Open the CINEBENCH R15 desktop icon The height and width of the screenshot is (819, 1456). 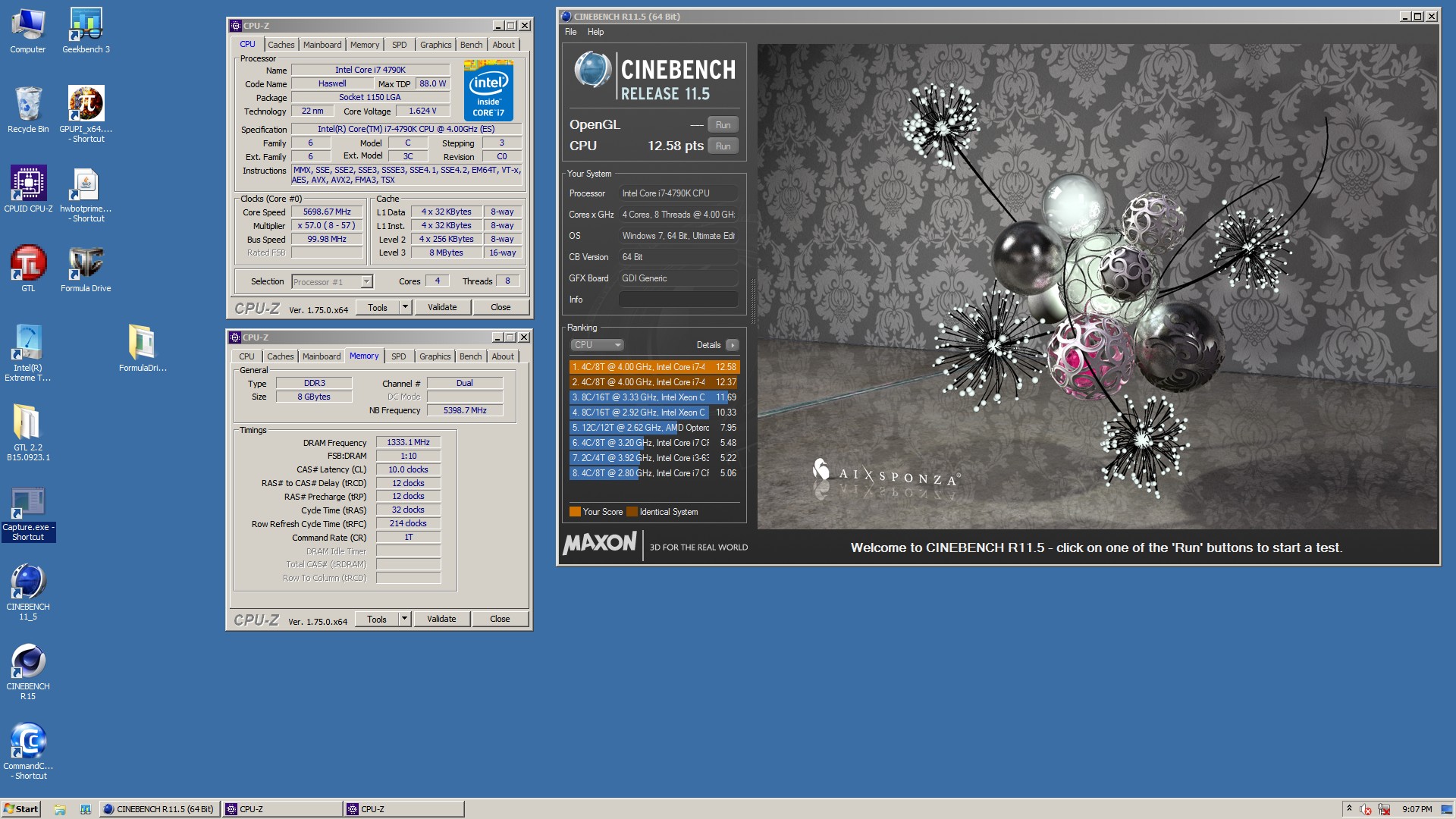(x=28, y=671)
